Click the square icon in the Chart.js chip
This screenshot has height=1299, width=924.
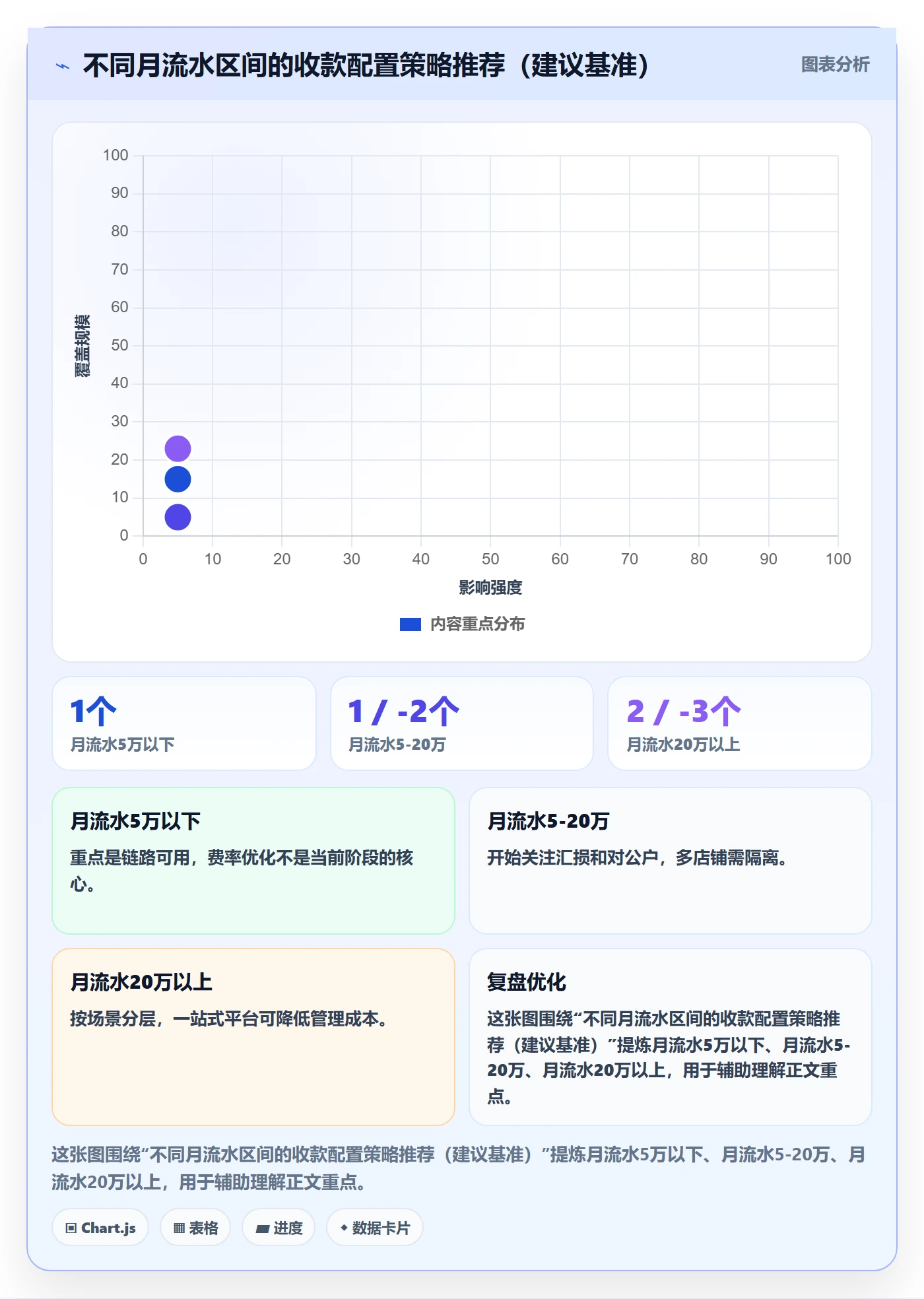click(71, 1228)
